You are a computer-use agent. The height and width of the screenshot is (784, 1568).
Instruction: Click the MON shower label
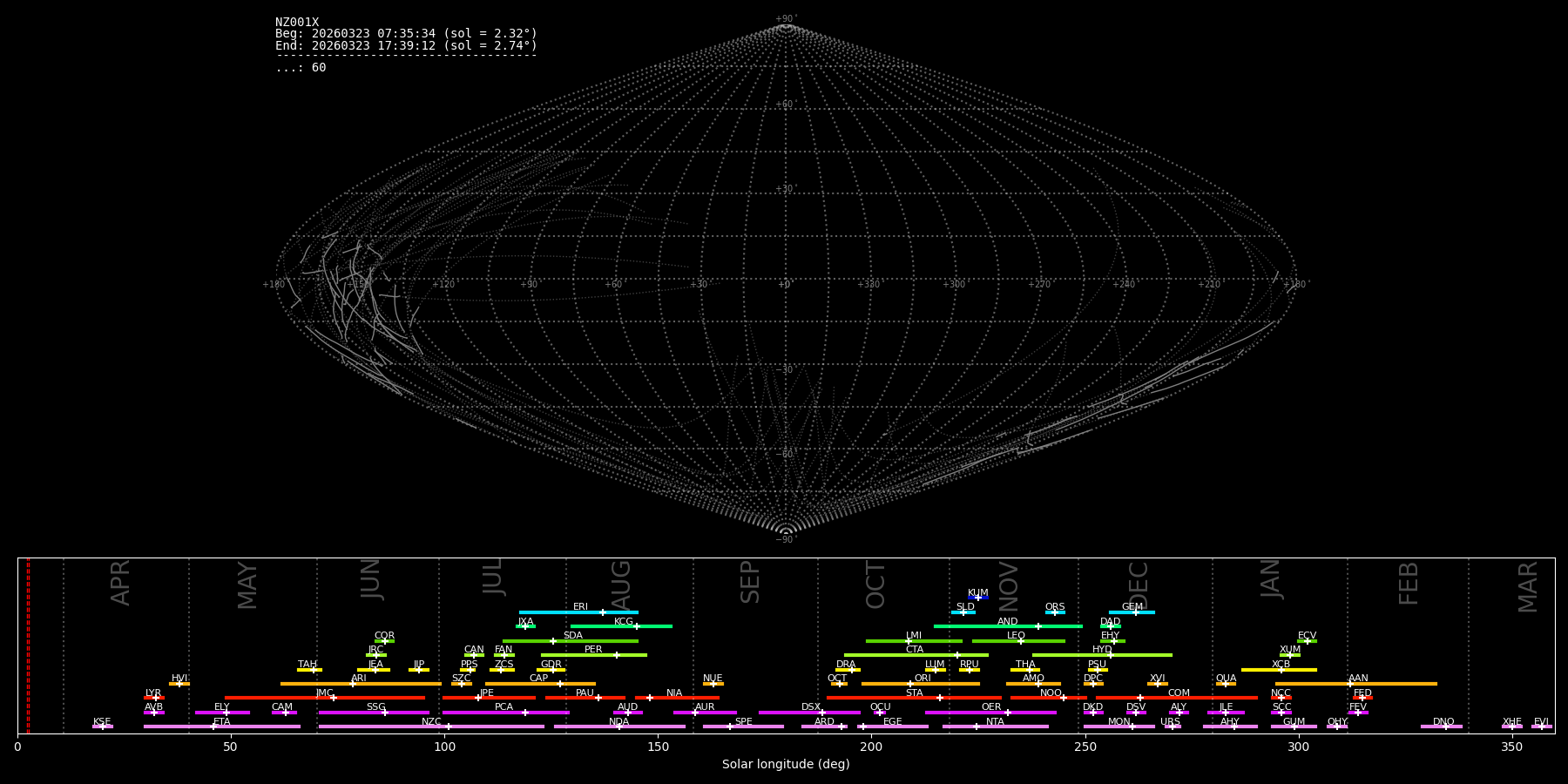point(1119,722)
